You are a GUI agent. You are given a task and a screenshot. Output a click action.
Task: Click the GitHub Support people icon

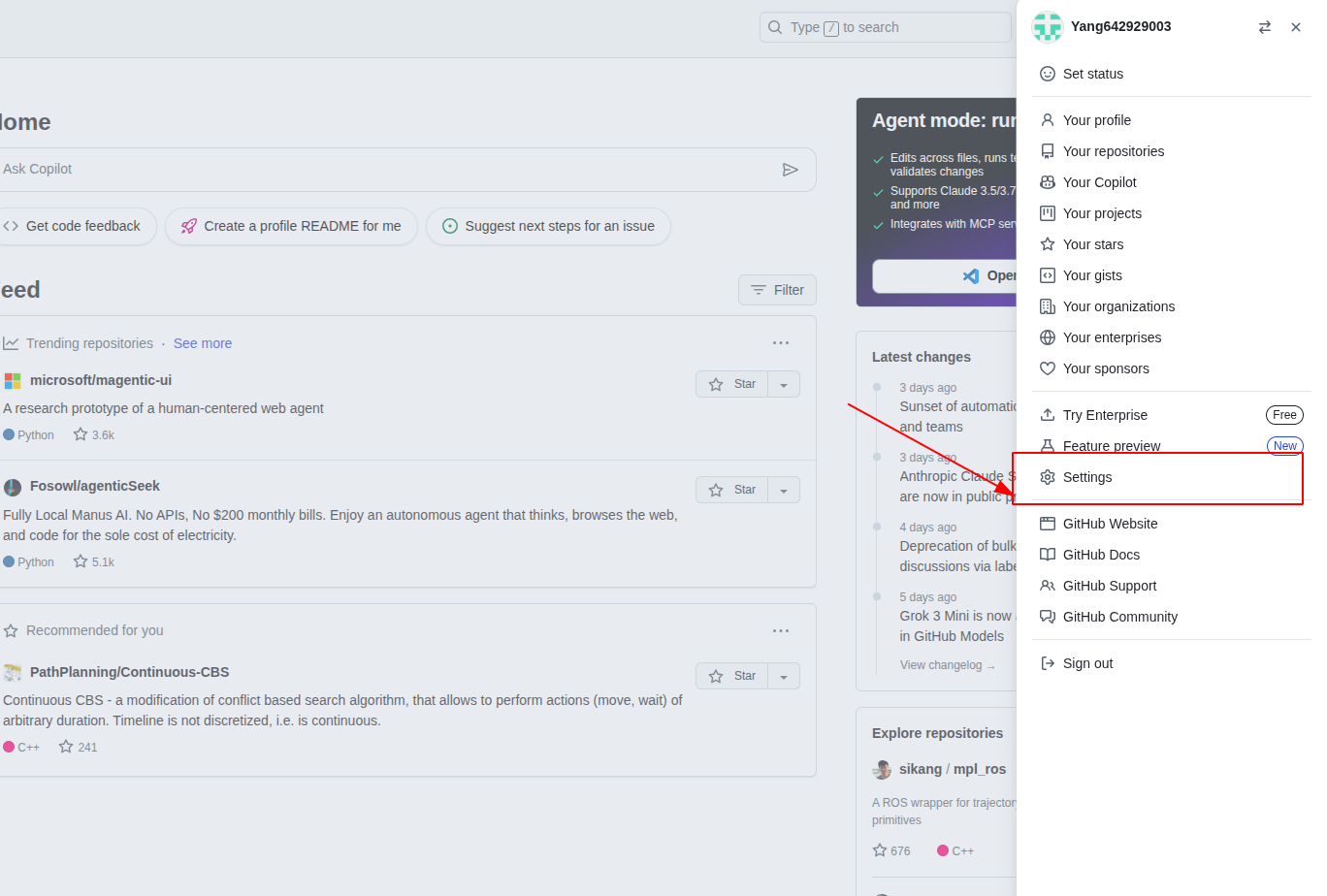coord(1048,586)
